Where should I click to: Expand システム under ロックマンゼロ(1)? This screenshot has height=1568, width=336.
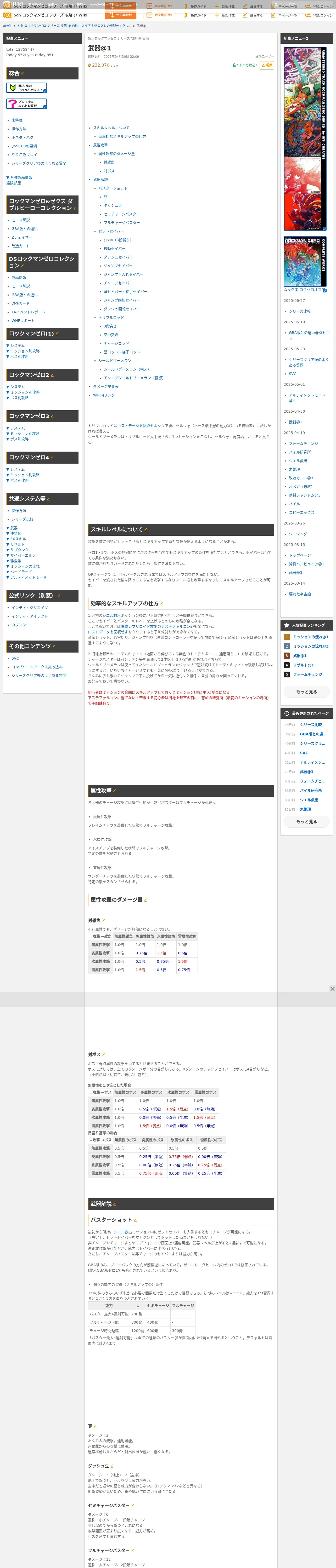point(16,346)
